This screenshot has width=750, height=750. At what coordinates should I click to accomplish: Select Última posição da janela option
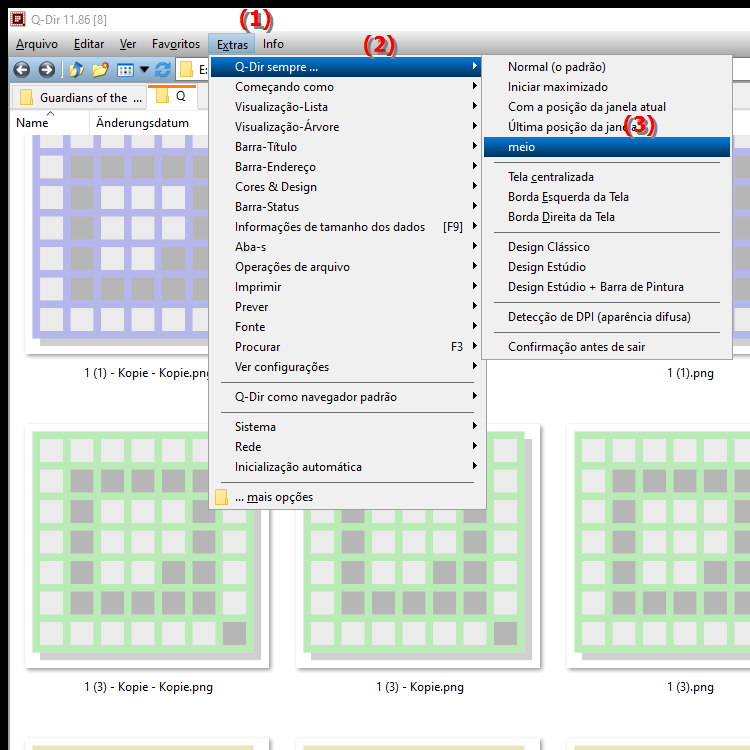tap(607, 127)
